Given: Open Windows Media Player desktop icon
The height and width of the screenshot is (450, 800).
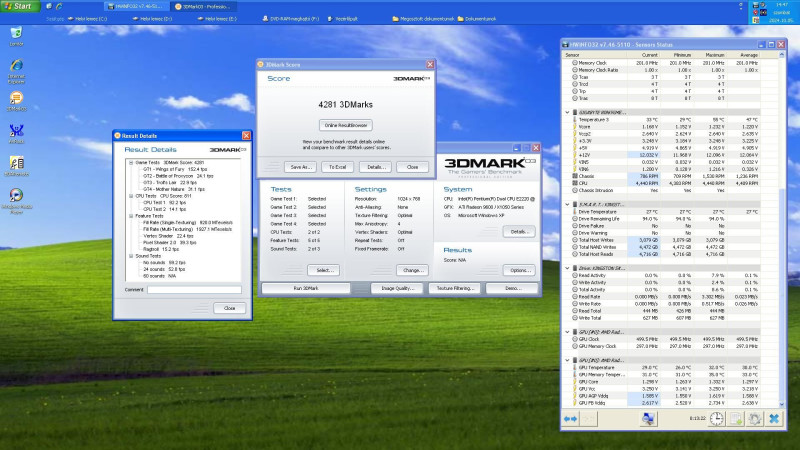Looking at the screenshot, I should tap(16, 196).
